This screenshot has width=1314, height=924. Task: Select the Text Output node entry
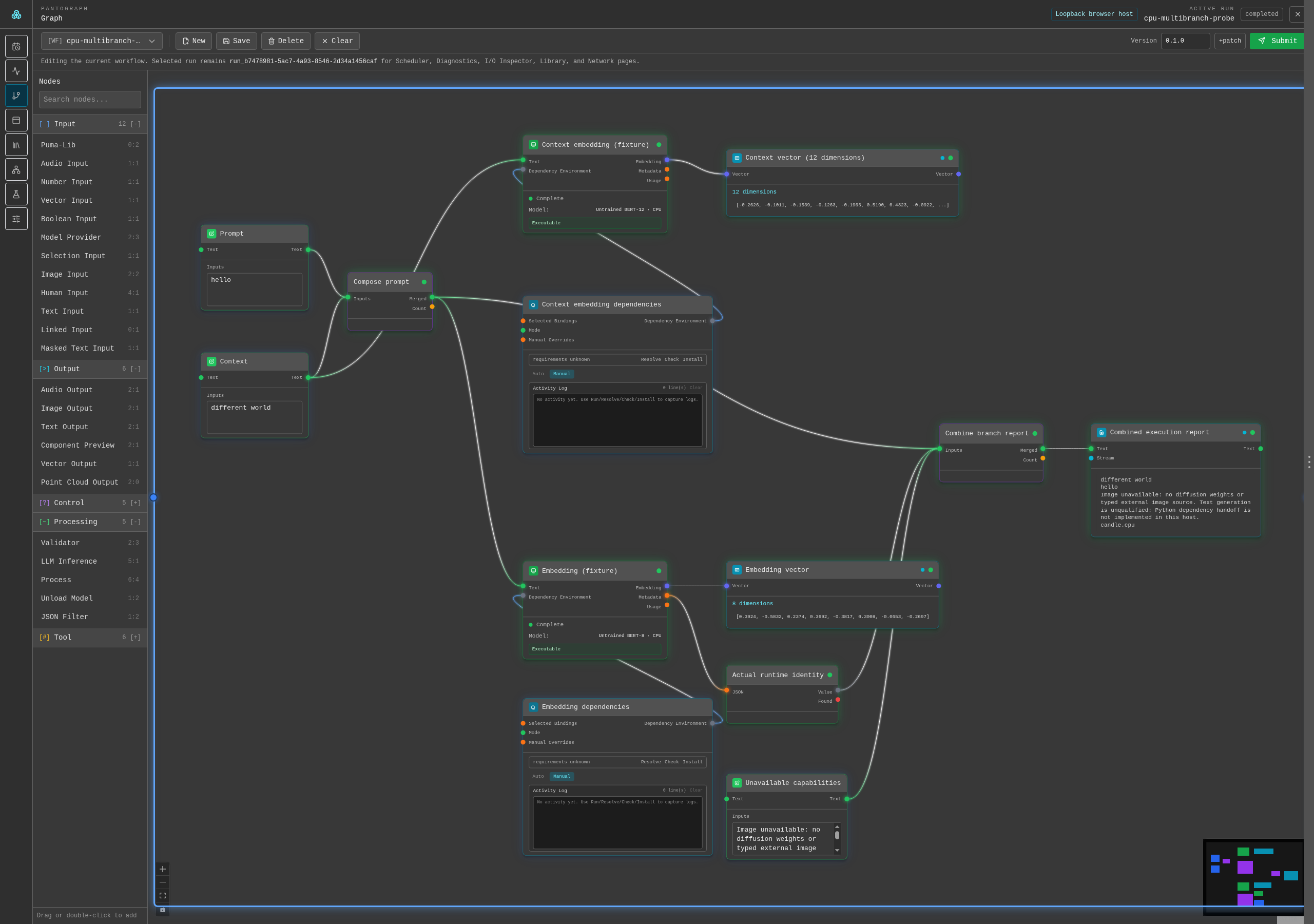(90, 427)
